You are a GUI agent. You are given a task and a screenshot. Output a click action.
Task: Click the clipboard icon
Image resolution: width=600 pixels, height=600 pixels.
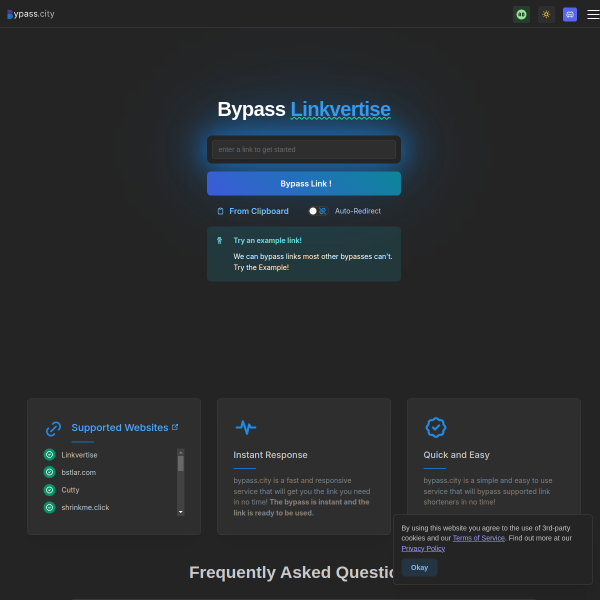(220, 211)
